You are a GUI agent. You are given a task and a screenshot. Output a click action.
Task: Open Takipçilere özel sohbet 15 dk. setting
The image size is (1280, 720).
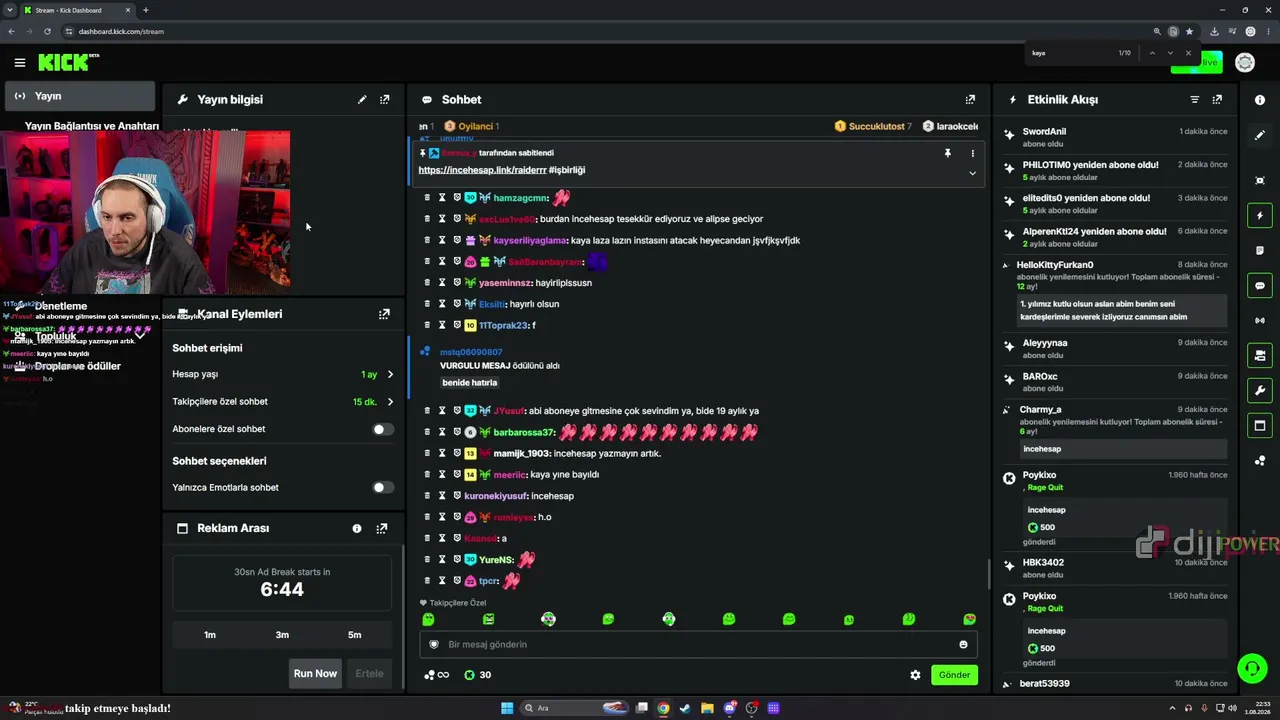(283, 402)
